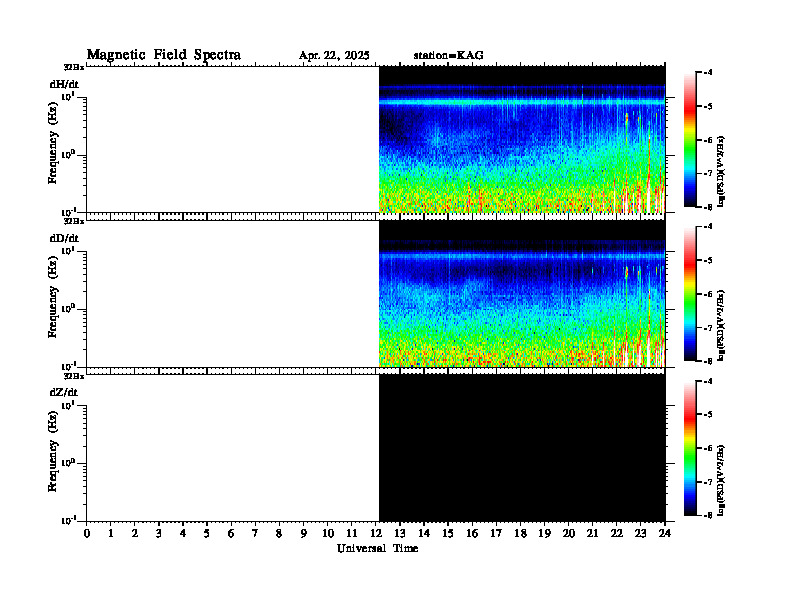Click the black dZ/dt spectrogram data

pos(522,448)
